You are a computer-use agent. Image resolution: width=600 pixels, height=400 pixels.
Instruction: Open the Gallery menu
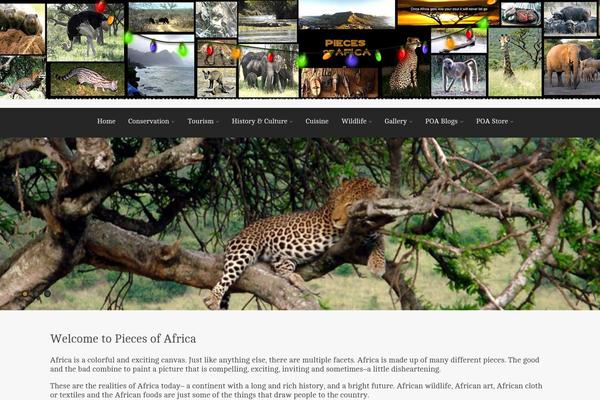(x=398, y=121)
